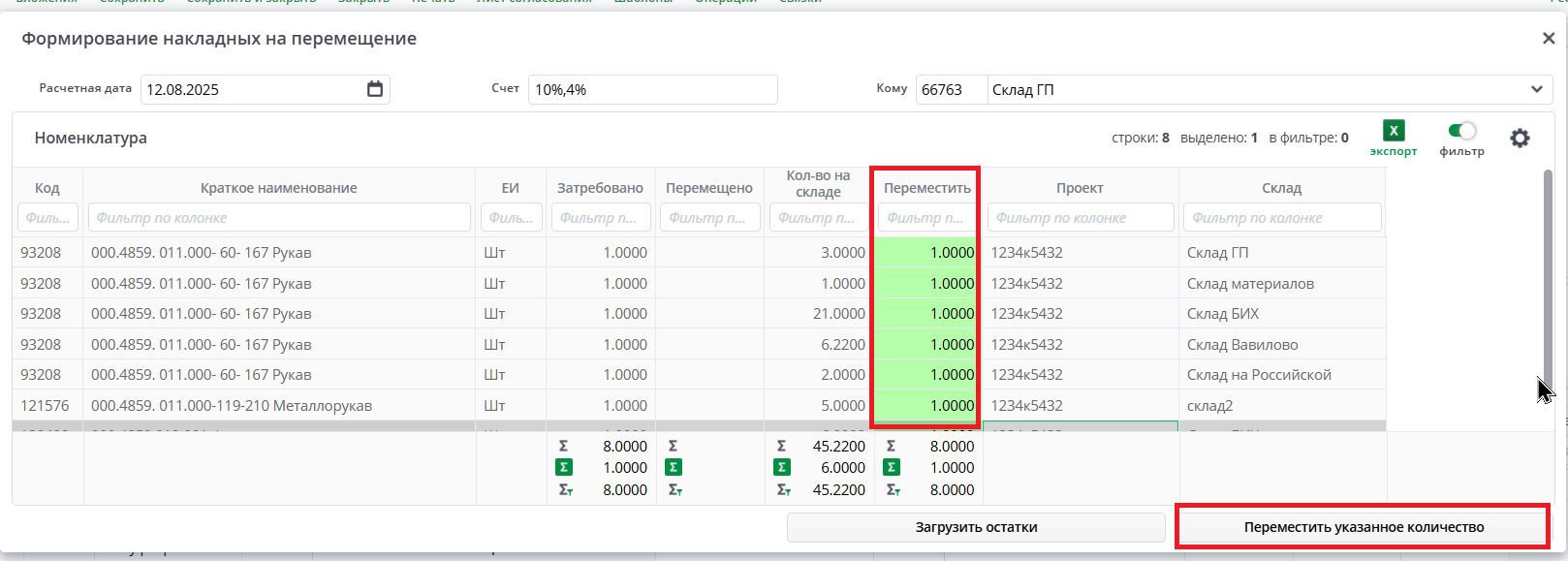Click filtered sum icon under Кол-во на складе
The image size is (1568, 561).
tap(783, 490)
